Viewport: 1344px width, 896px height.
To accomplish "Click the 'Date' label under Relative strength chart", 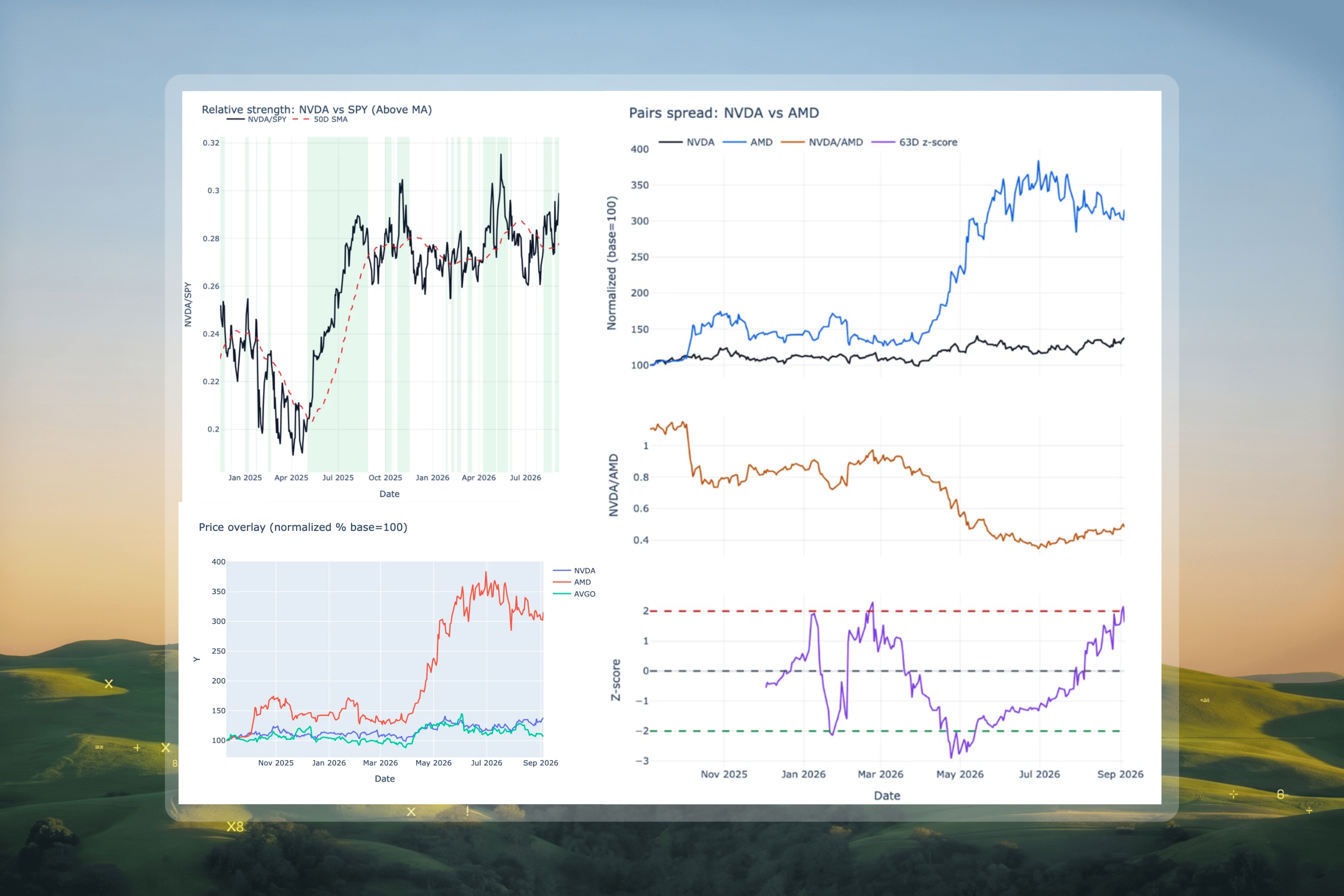I will [390, 494].
